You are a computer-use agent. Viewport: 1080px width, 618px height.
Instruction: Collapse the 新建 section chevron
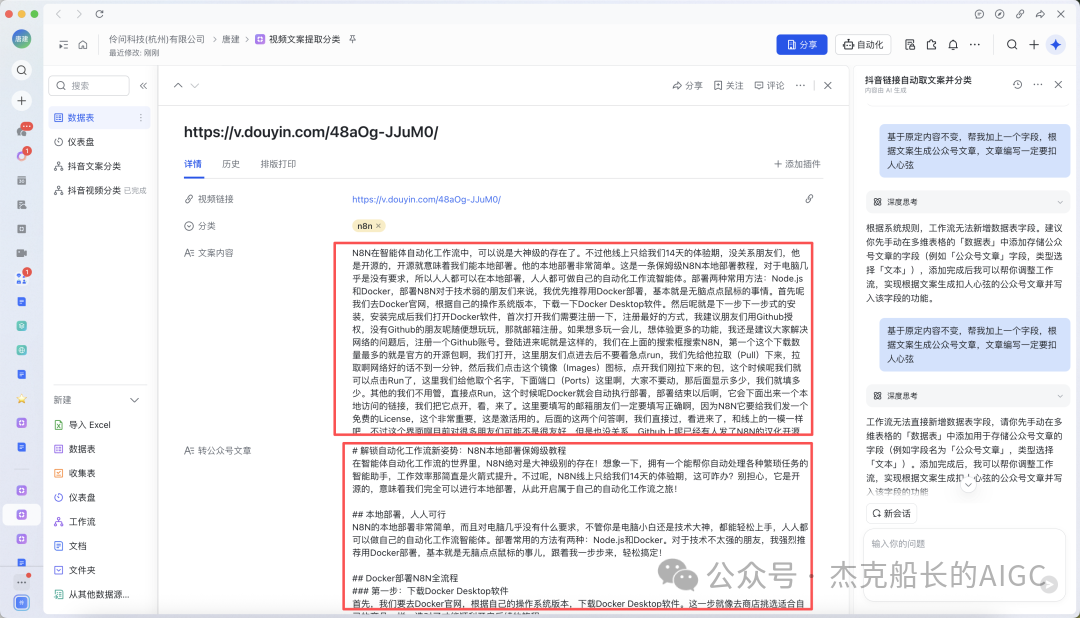134,400
